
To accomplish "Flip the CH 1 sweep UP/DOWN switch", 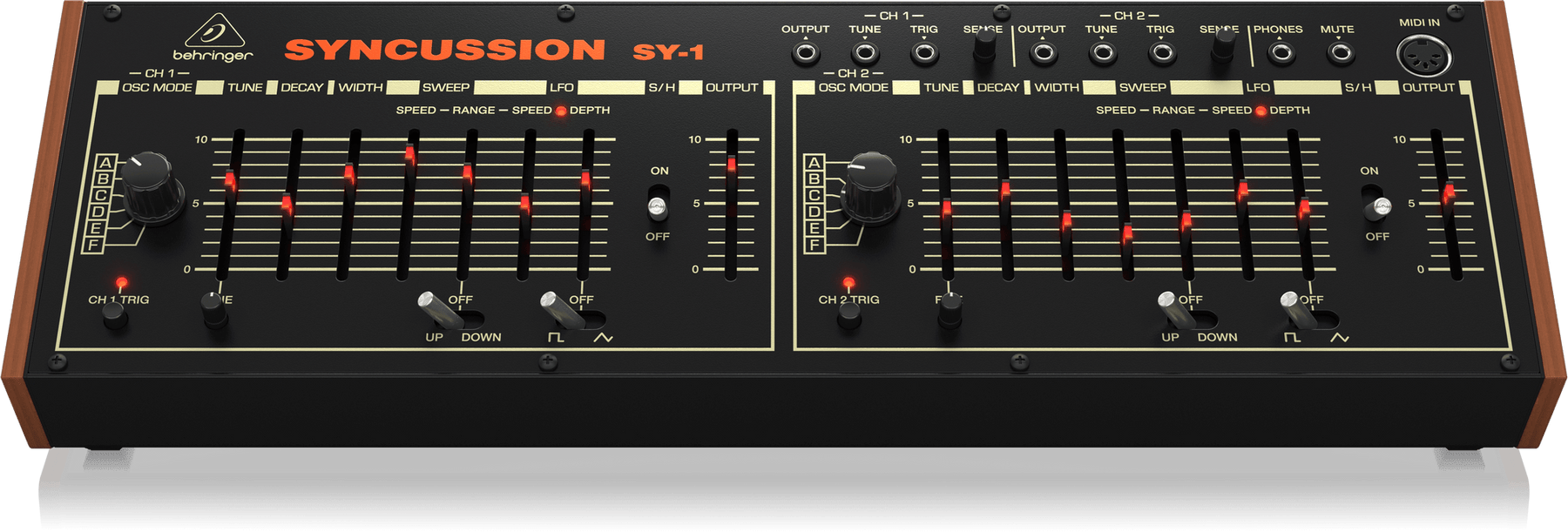I will (441, 310).
